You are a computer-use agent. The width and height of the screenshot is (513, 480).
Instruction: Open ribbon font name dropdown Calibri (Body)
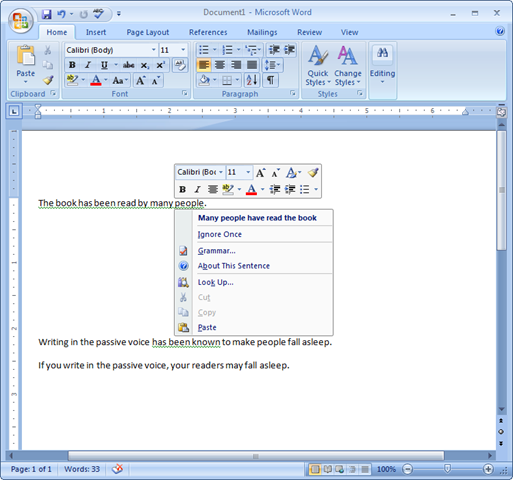click(x=153, y=50)
